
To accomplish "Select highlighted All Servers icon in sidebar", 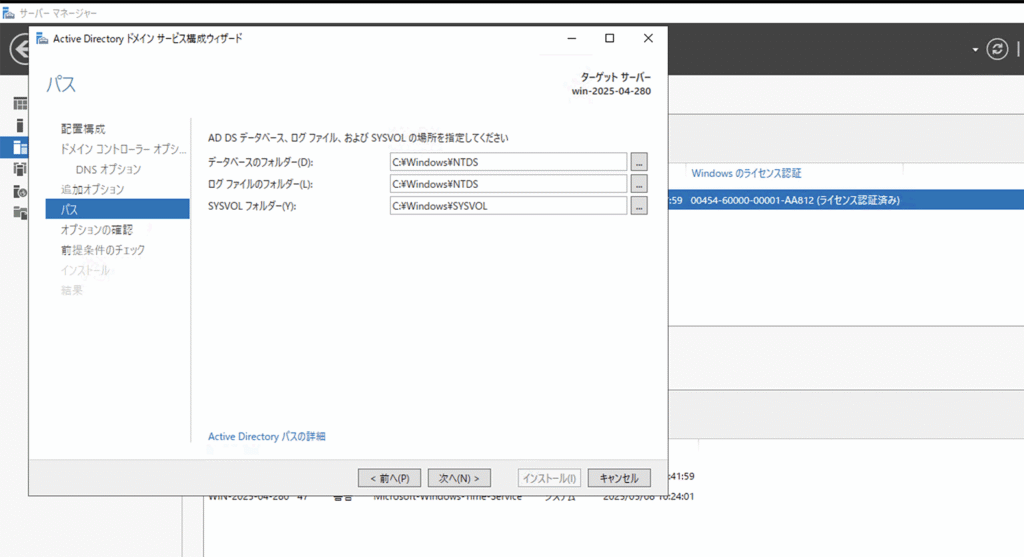I will tap(20, 148).
